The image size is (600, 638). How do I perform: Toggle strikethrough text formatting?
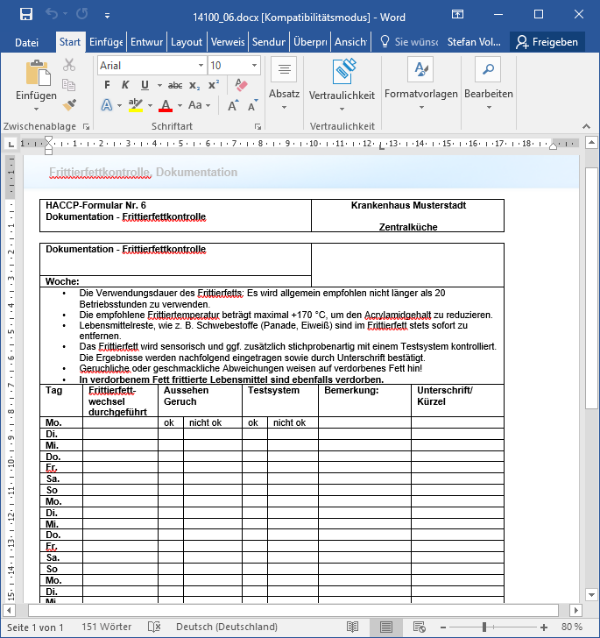click(x=174, y=85)
